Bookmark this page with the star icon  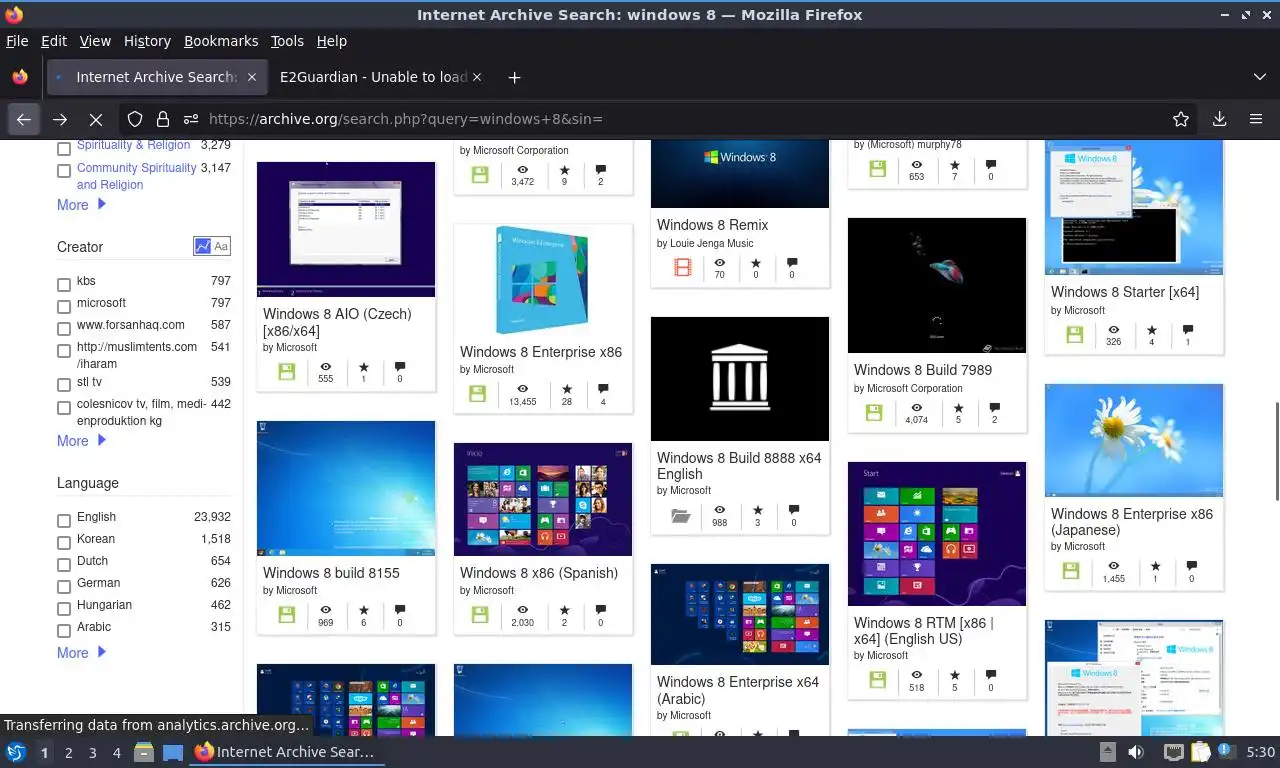pos(1181,119)
